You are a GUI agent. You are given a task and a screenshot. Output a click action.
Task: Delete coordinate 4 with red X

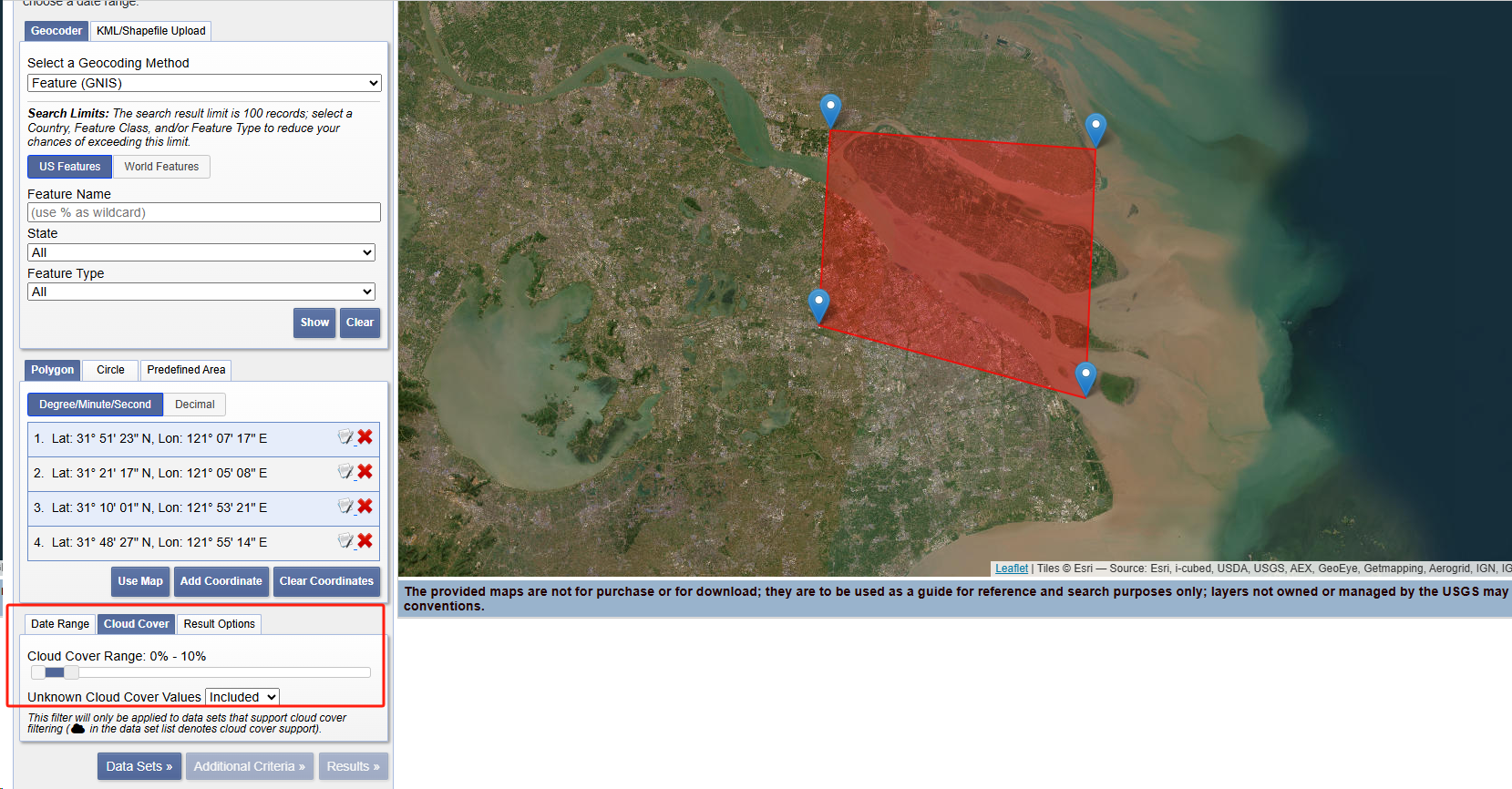click(365, 541)
